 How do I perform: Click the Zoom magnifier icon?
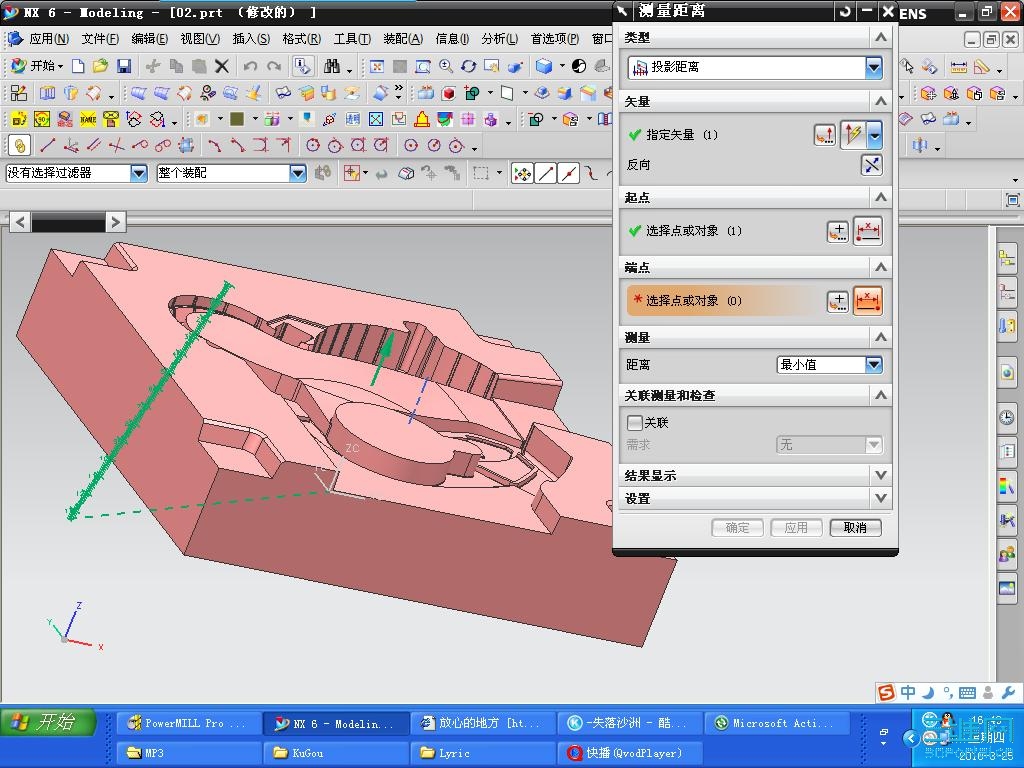445,66
